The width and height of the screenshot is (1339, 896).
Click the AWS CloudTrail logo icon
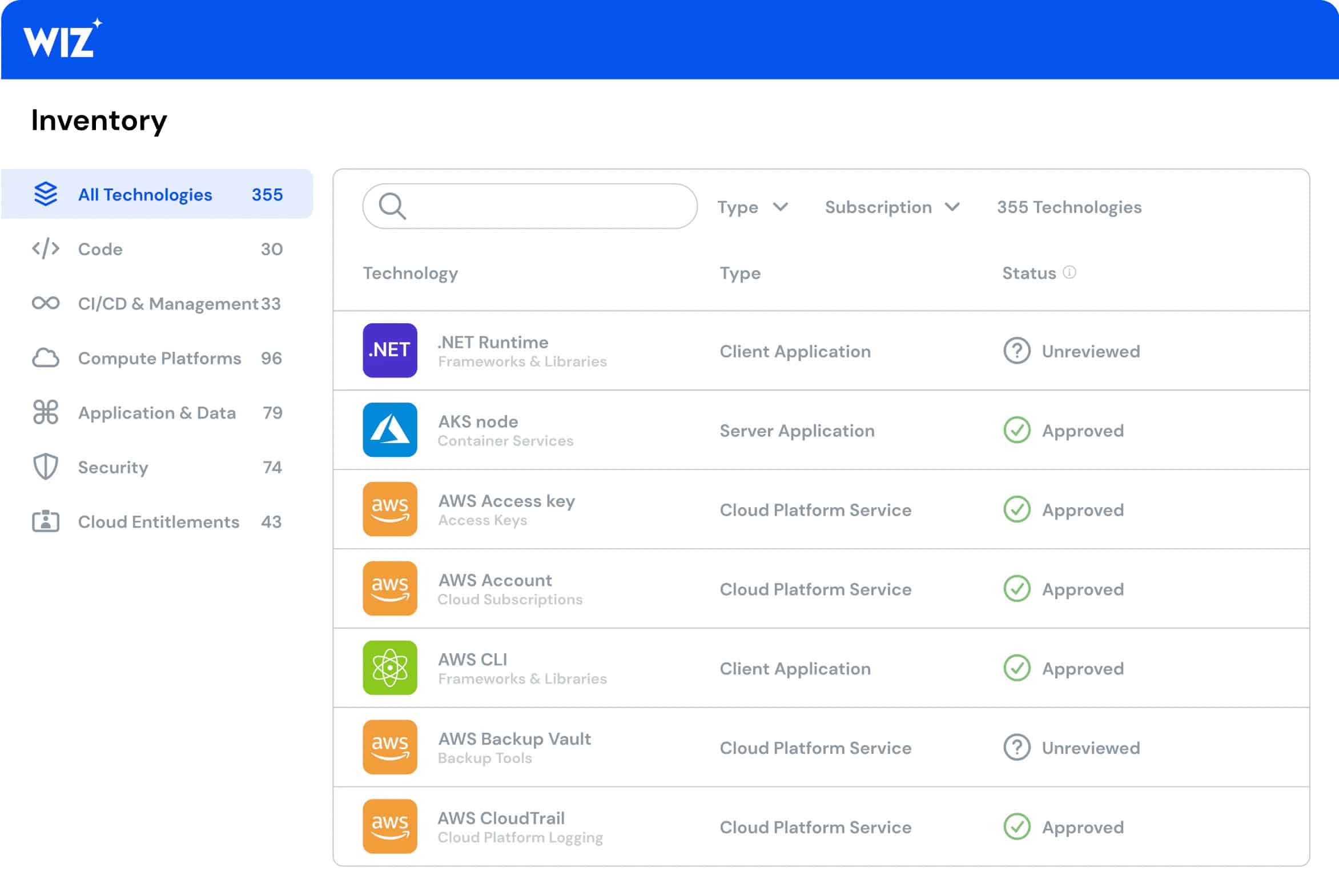[390, 826]
